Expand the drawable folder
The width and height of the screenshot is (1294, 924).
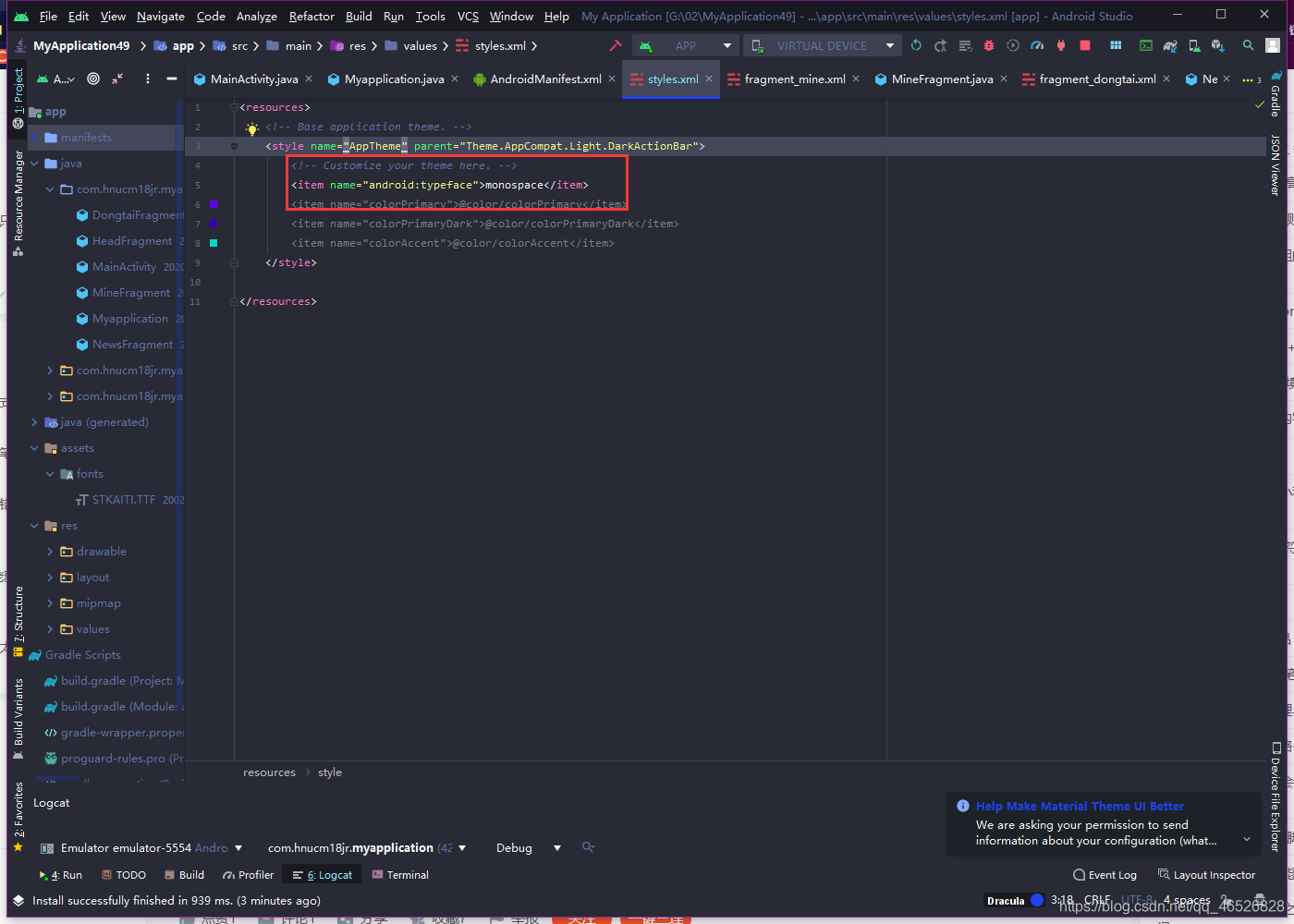tap(50, 552)
